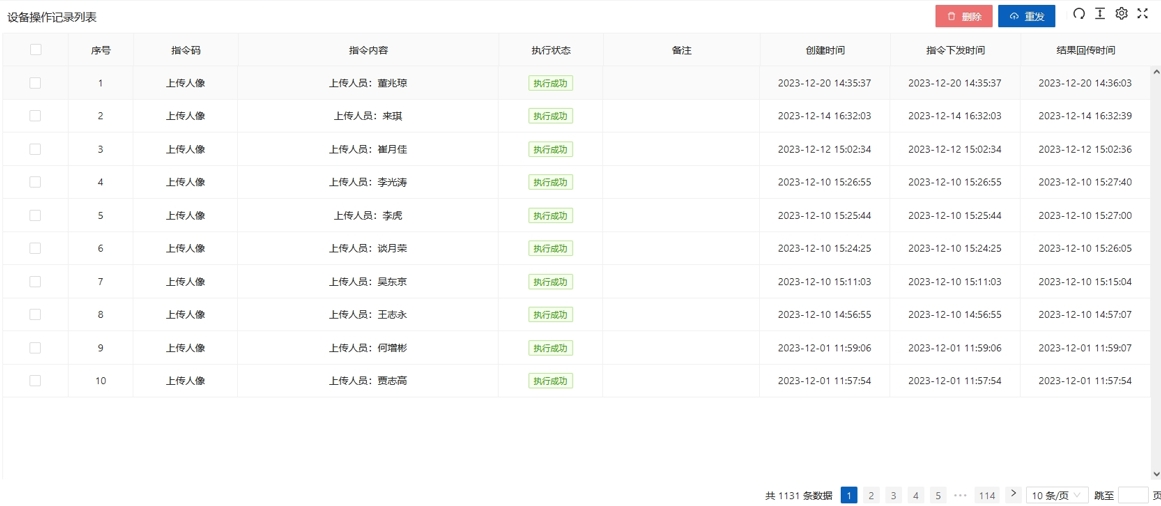Click the 创建时间 column header
Image resolution: width=1161 pixels, height=506 pixels.
coord(825,50)
